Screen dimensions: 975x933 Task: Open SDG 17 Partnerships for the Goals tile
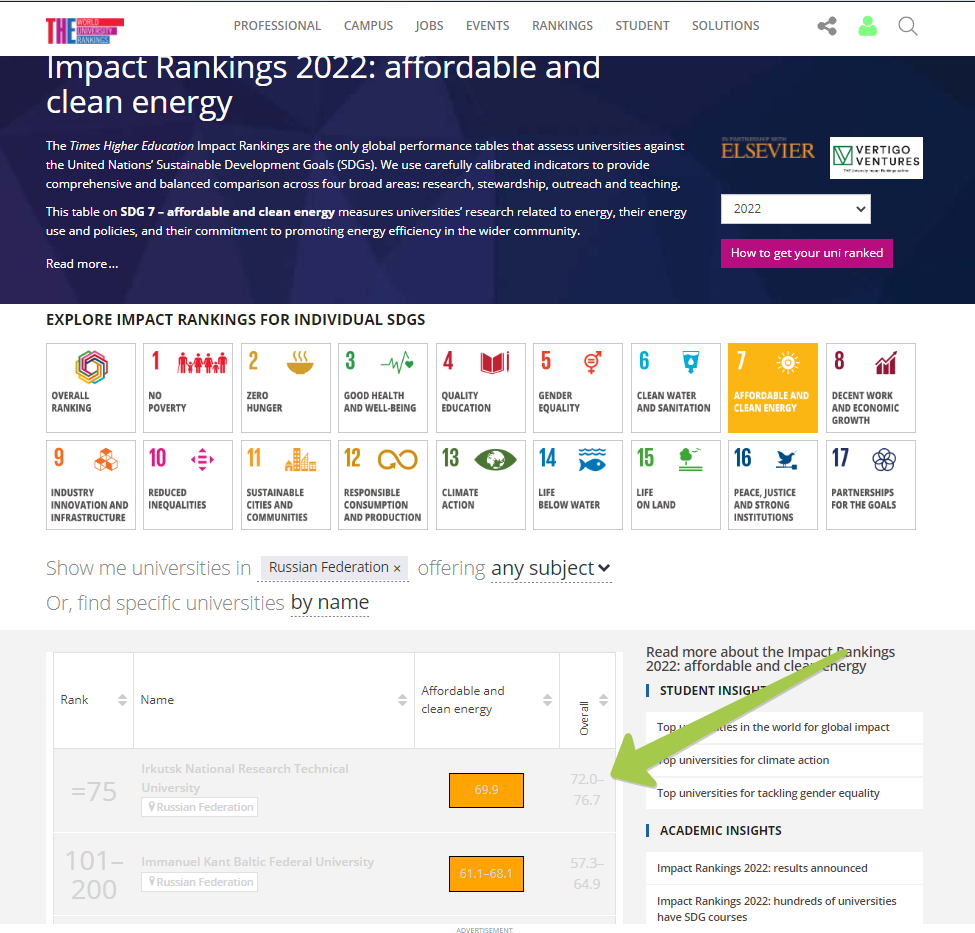pyautogui.click(x=871, y=485)
